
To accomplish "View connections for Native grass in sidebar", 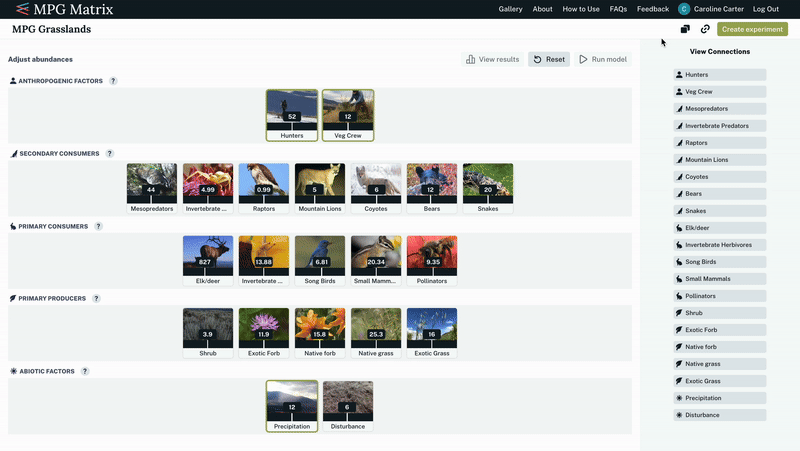I will pyautogui.click(x=719, y=364).
